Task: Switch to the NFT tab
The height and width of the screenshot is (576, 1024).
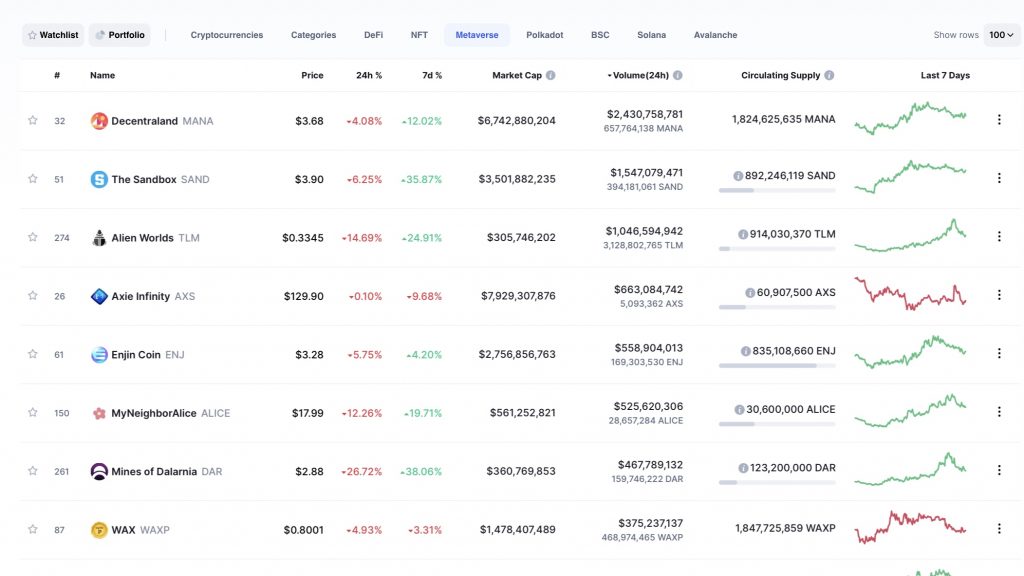Action: tap(419, 35)
